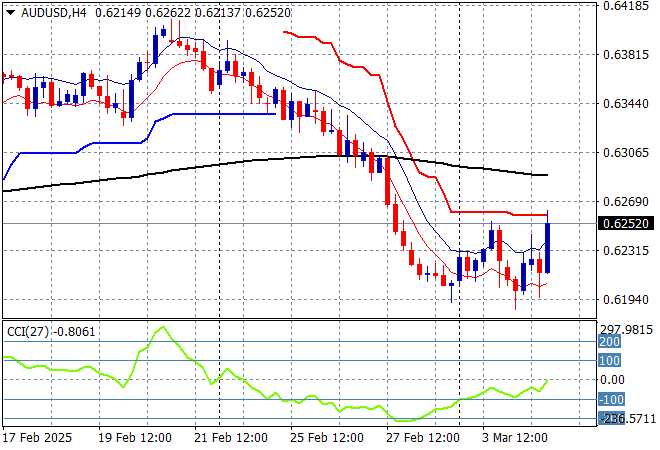Click the 0.63065 price scale label
The image size is (660, 450).
pos(626,153)
